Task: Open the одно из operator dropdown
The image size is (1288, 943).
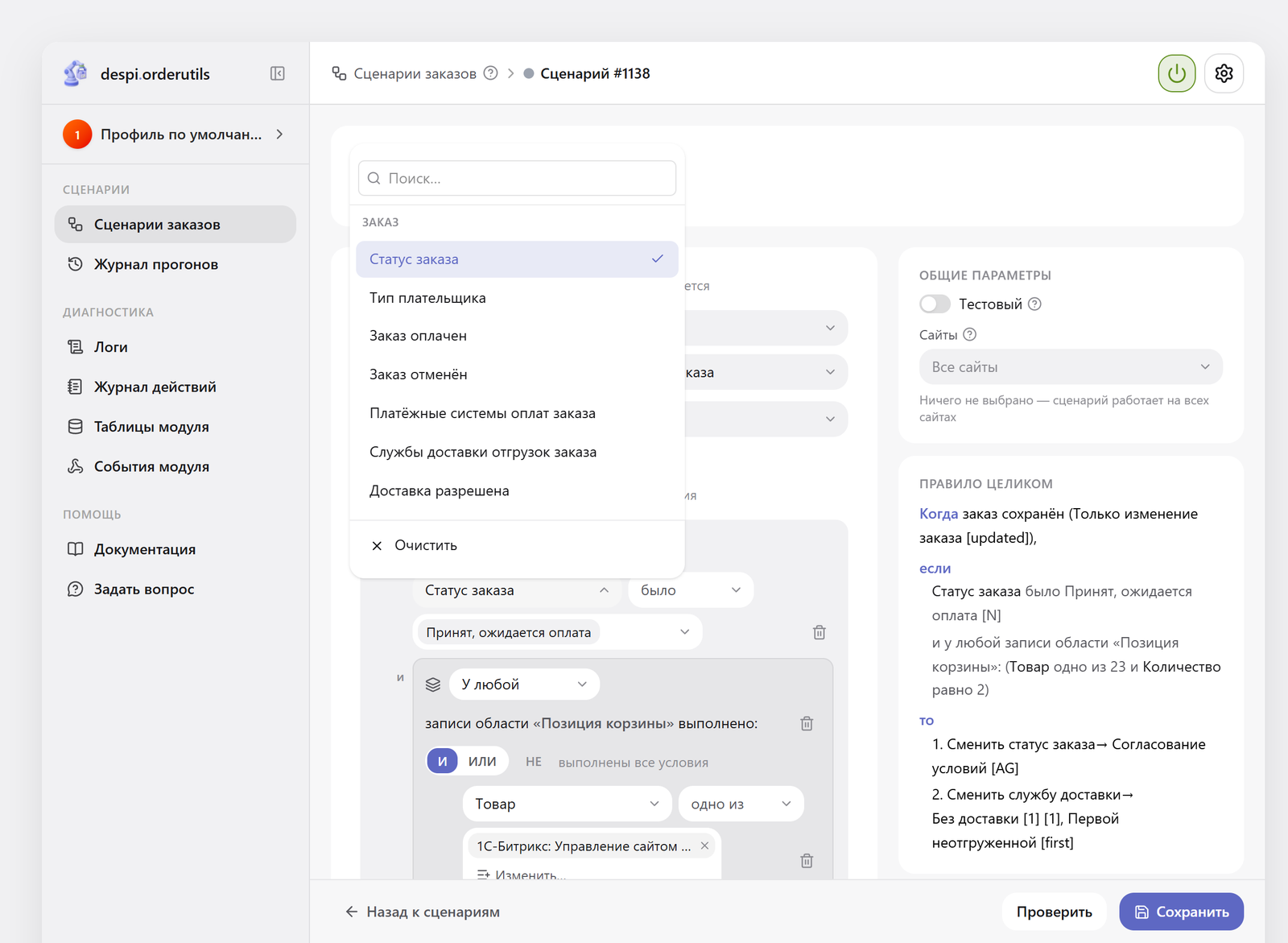Action: 741,804
